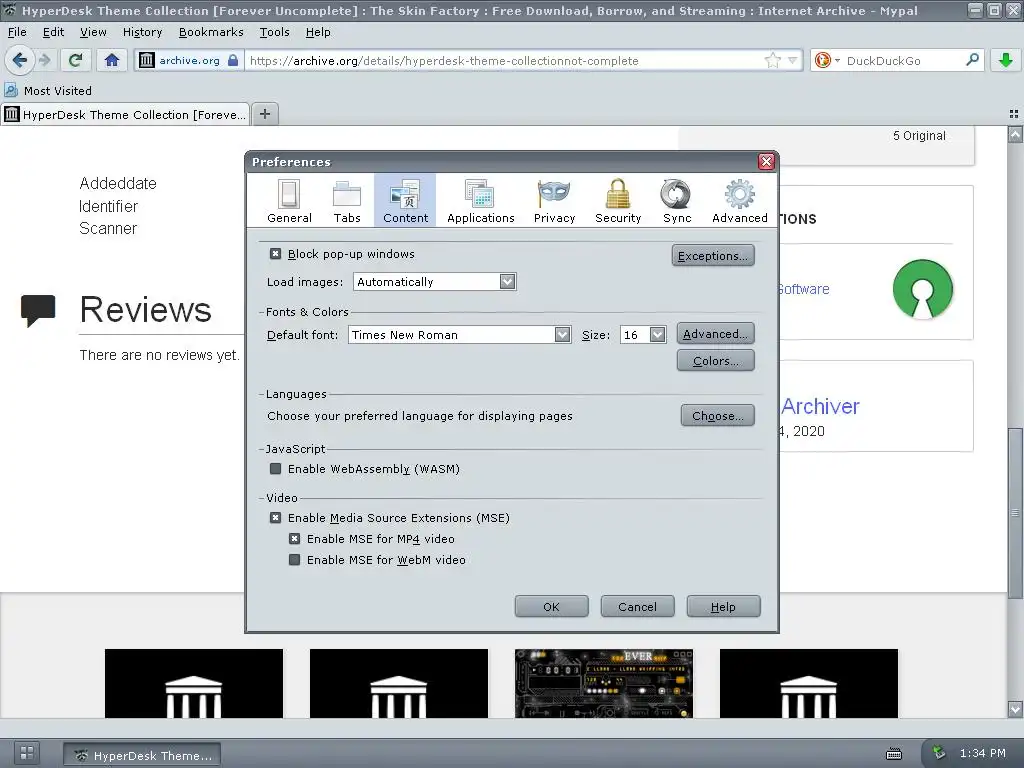Open a new tab with plus button
The height and width of the screenshot is (768, 1024).
(x=264, y=114)
